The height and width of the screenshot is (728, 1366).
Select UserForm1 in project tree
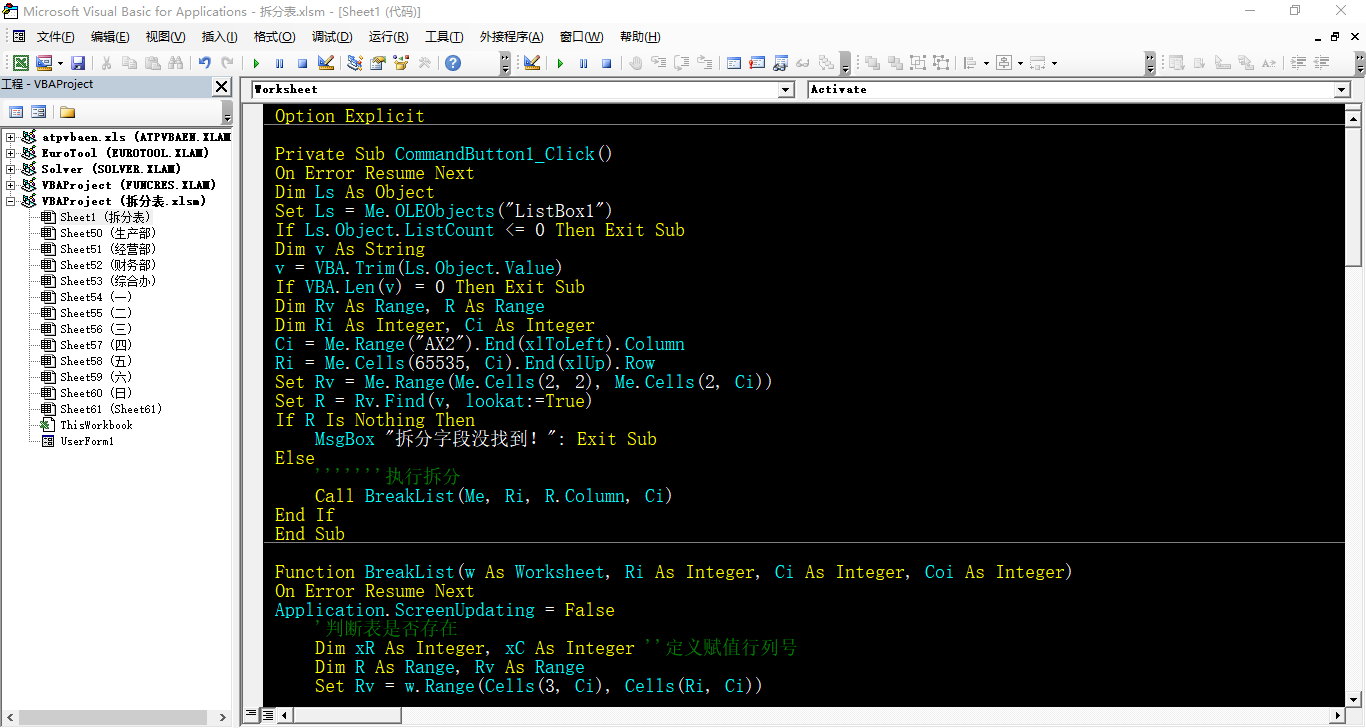point(78,441)
